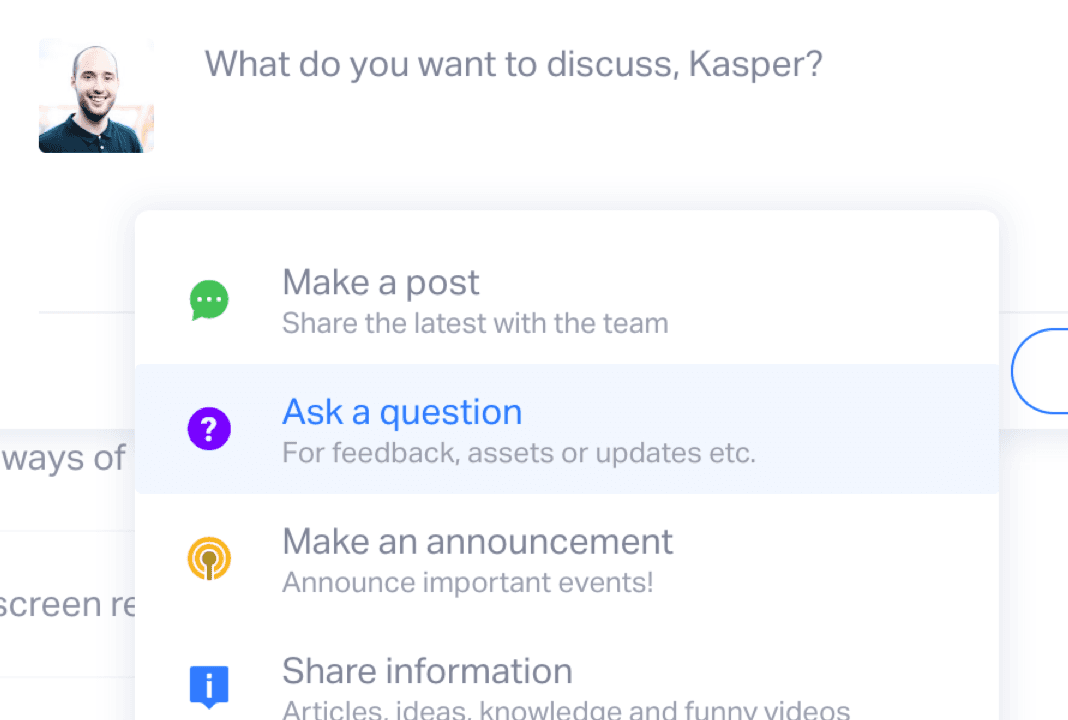This screenshot has width=1068, height=720.
Task: Click the word 'question' in blue text
Action: tap(451, 413)
